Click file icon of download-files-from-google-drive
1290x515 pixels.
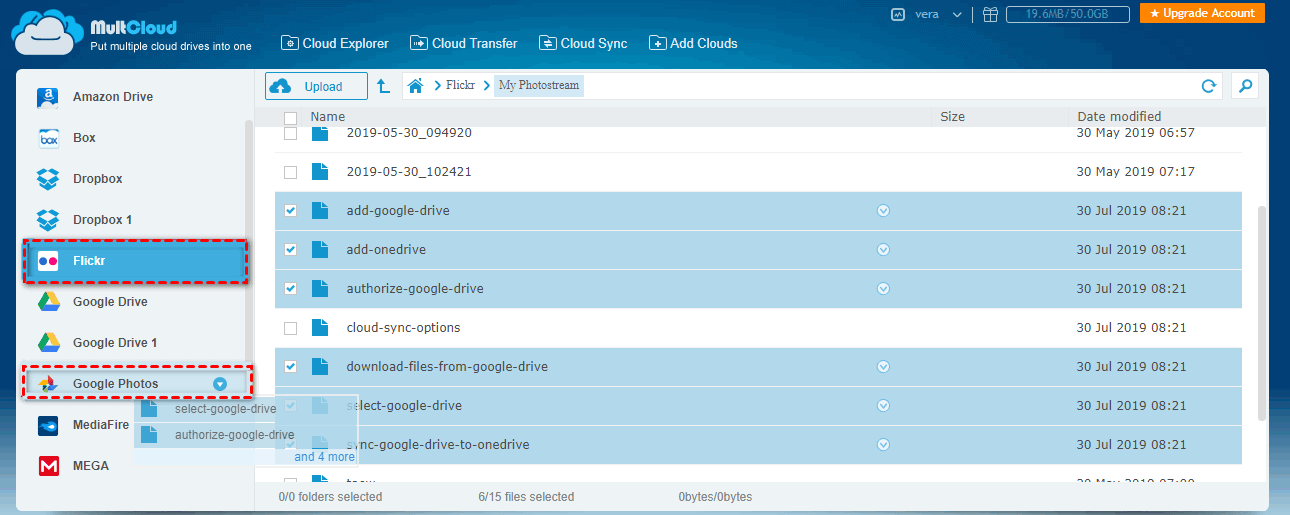point(319,367)
